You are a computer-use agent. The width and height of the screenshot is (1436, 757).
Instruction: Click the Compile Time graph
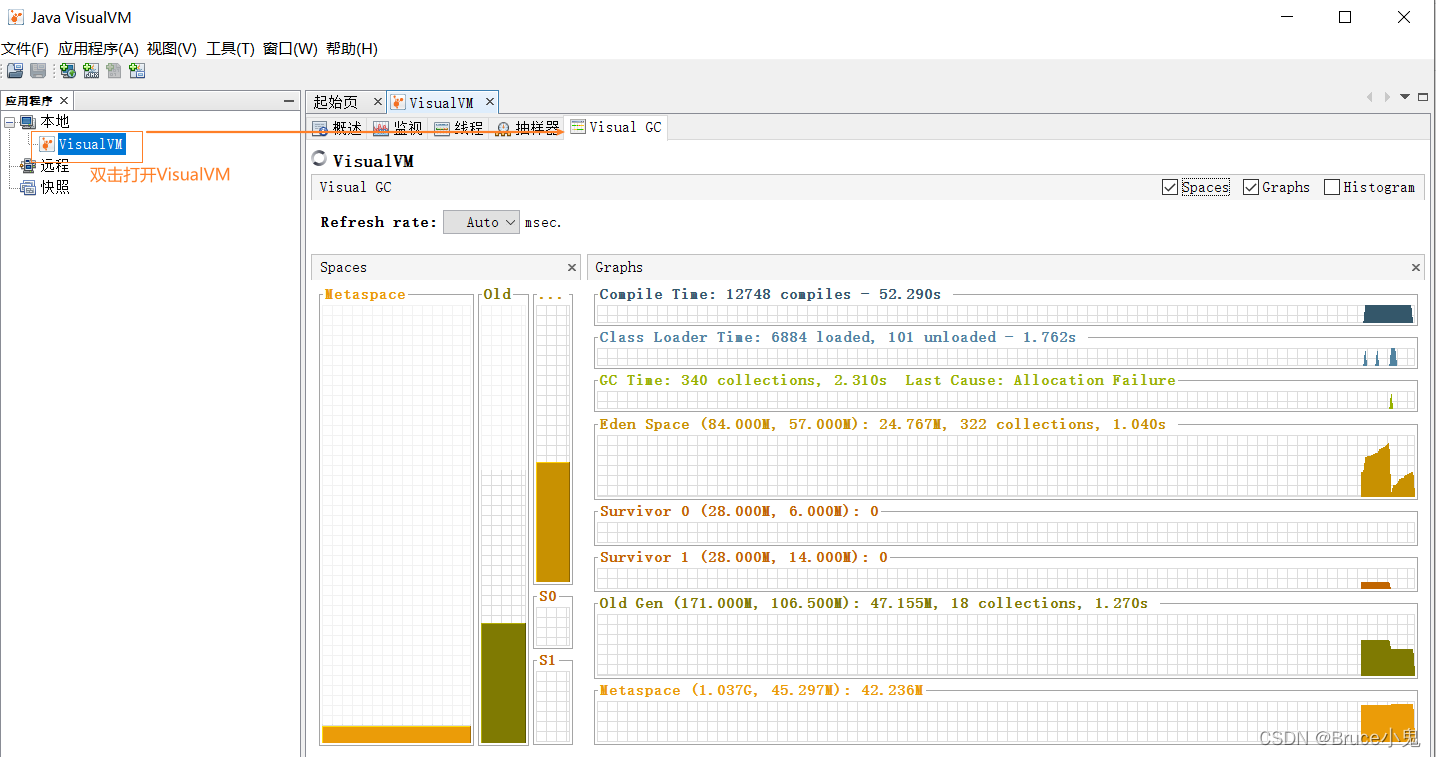tap(1005, 314)
